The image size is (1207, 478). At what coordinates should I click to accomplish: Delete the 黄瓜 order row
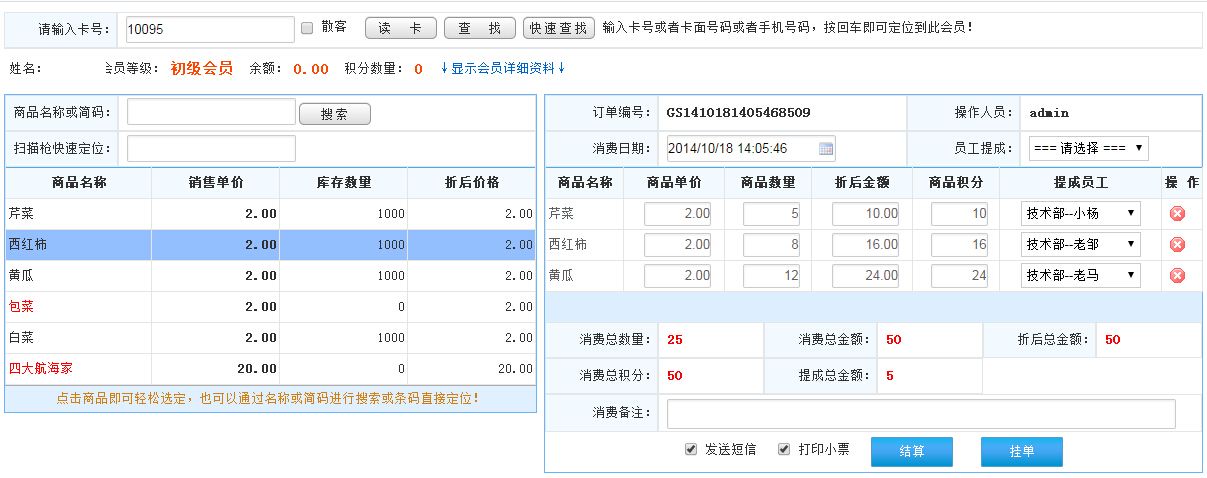pos(1177,275)
